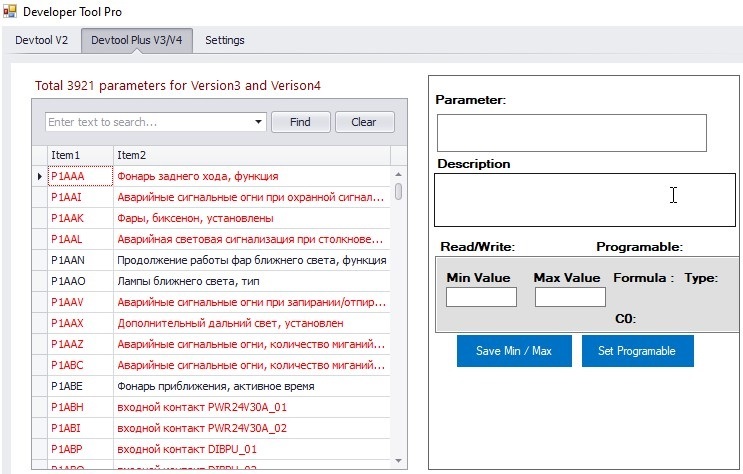Image resolution: width=743 pixels, height=474 pixels.
Task: Click the Min Value input field
Action: tap(481, 297)
